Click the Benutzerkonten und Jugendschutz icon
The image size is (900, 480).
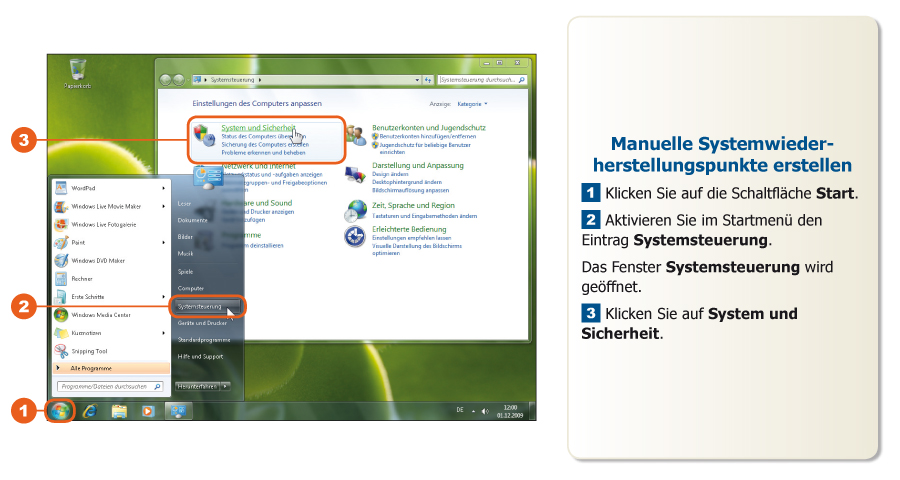[x=355, y=135]
